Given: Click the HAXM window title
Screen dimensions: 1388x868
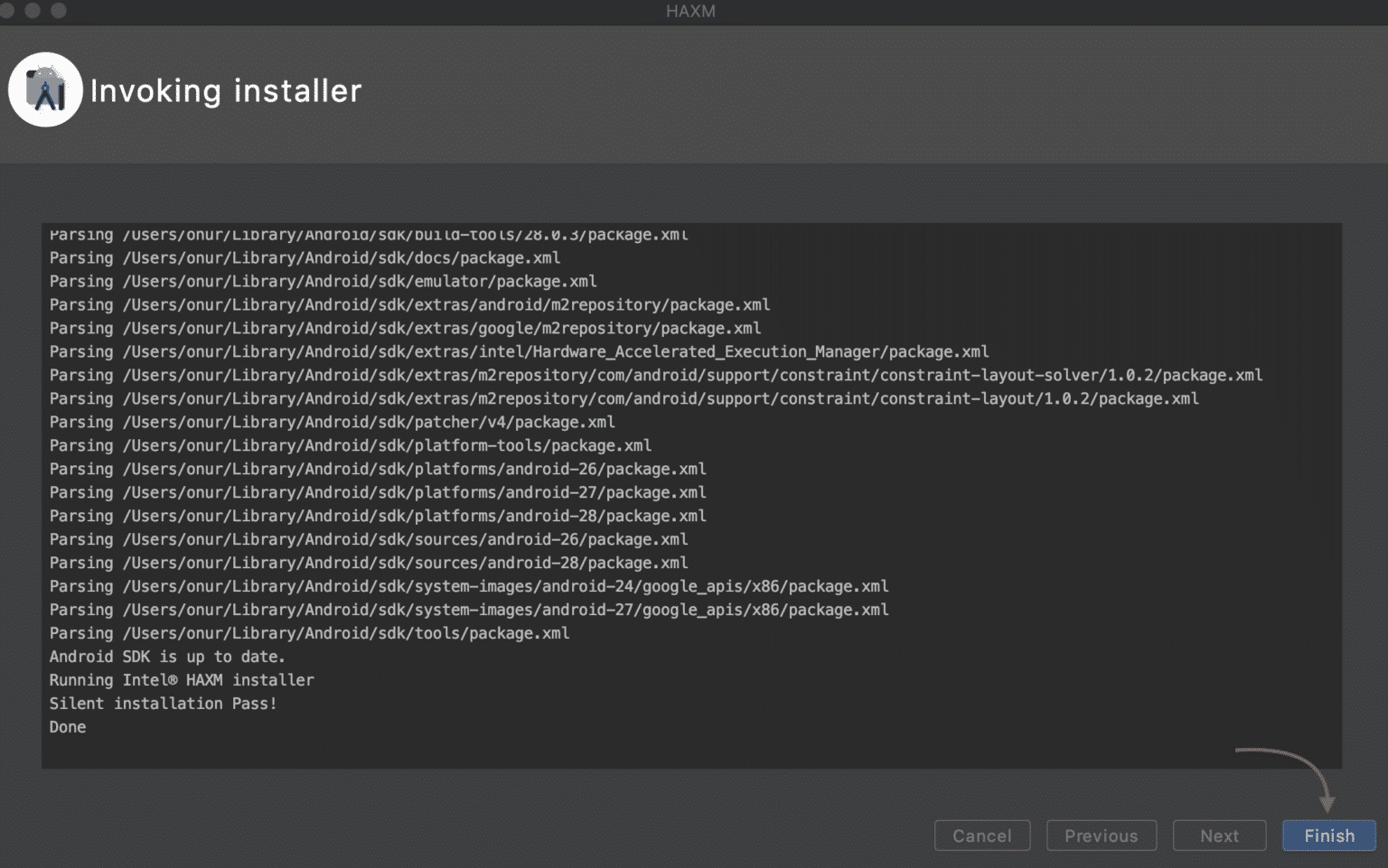Looking at the screenshot, I should coord(690,11).
